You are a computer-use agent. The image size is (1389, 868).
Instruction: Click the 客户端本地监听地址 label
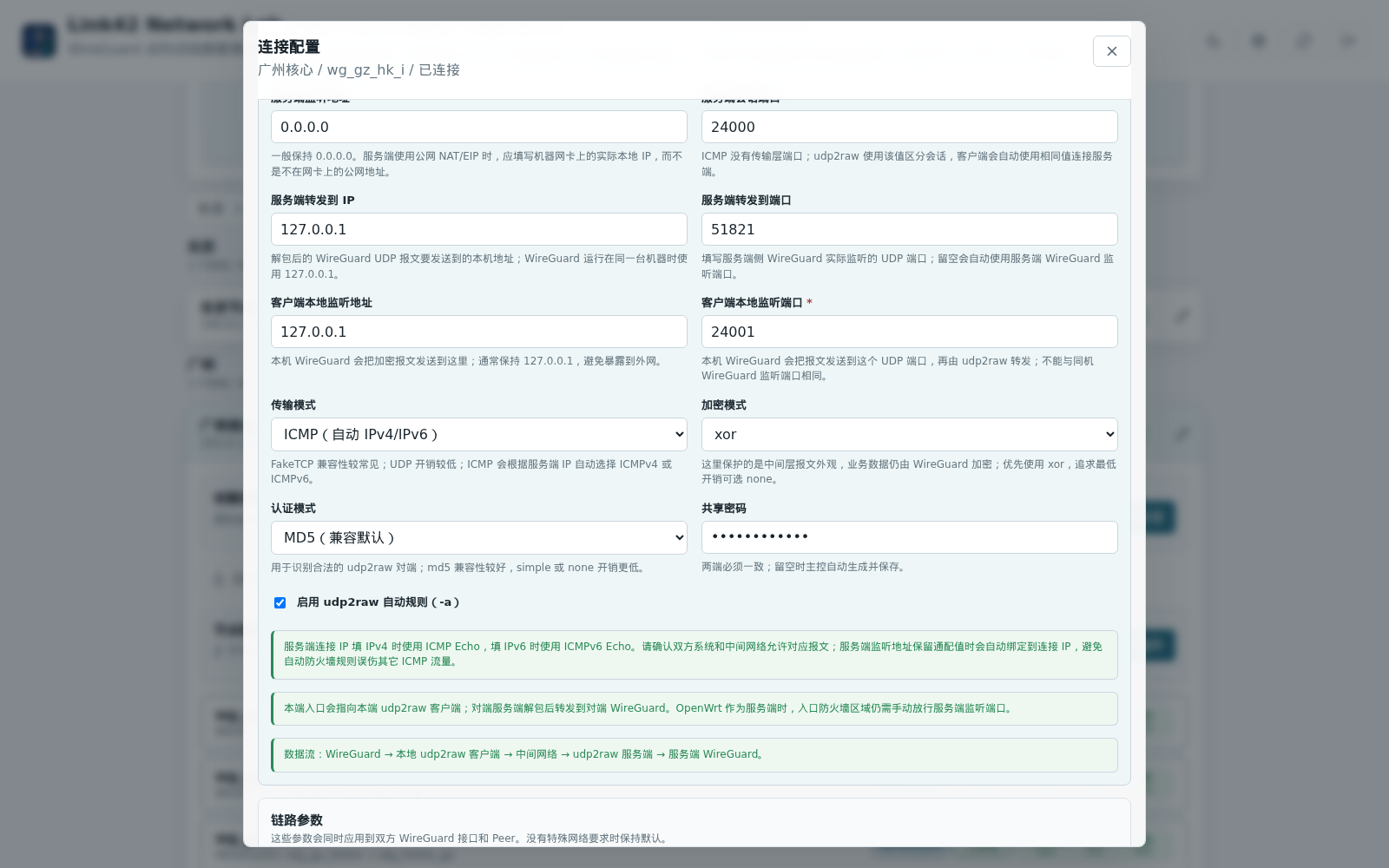click(321, 303)
